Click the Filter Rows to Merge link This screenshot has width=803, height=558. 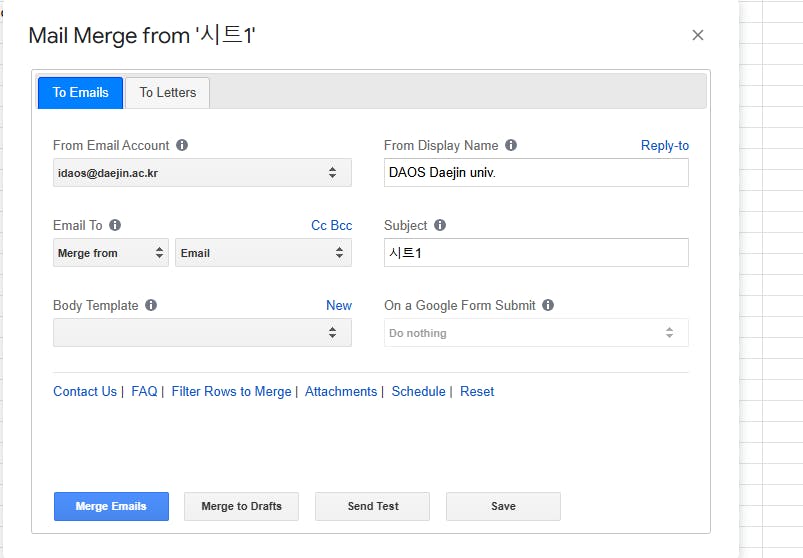[x=231, y=391]
